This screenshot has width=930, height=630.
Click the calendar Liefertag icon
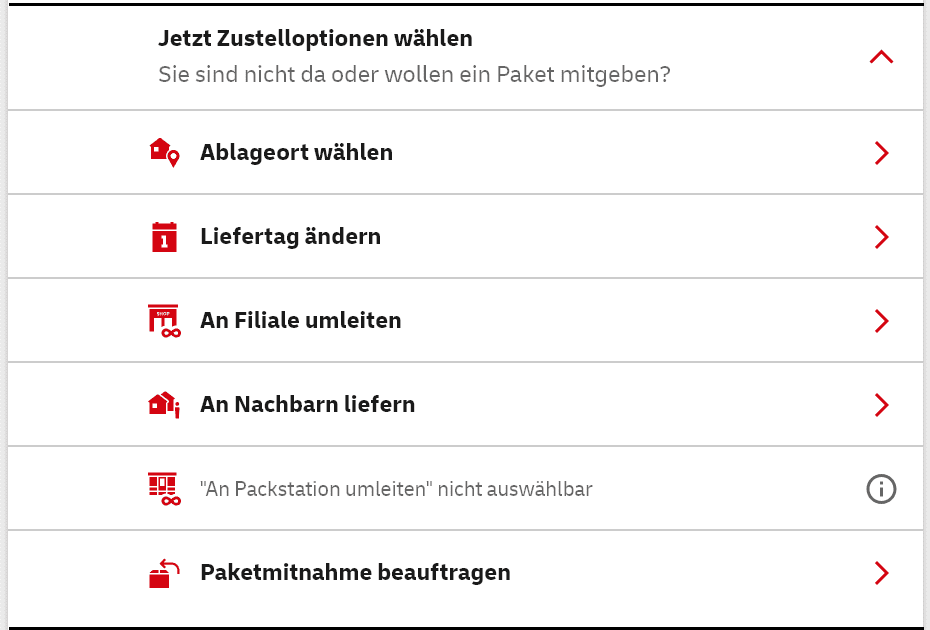(x=163, y=237)
